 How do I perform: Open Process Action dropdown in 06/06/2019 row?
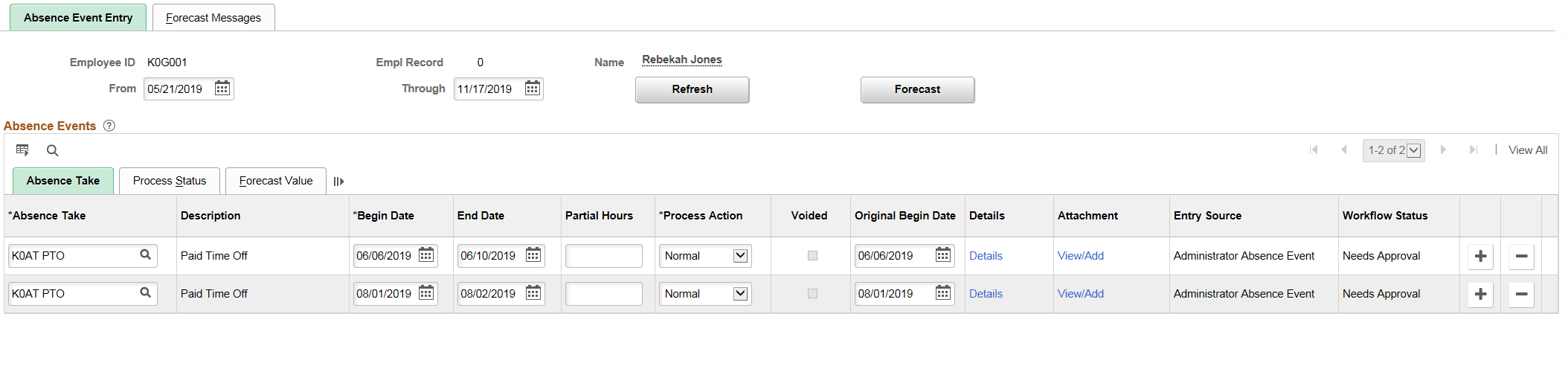(705, 256)
